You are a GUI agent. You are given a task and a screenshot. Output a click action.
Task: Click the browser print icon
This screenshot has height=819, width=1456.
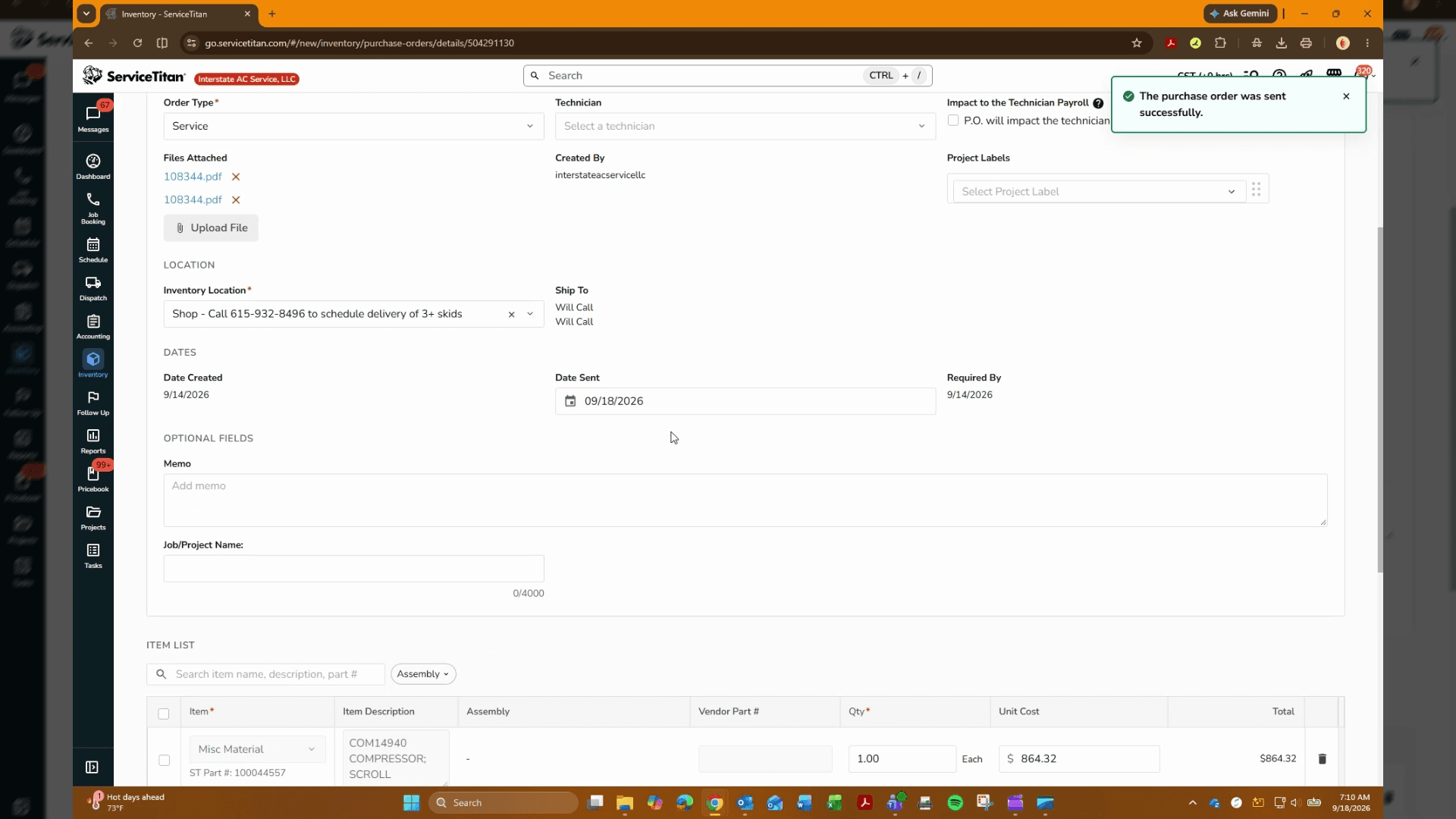(x=1306, y=43)
